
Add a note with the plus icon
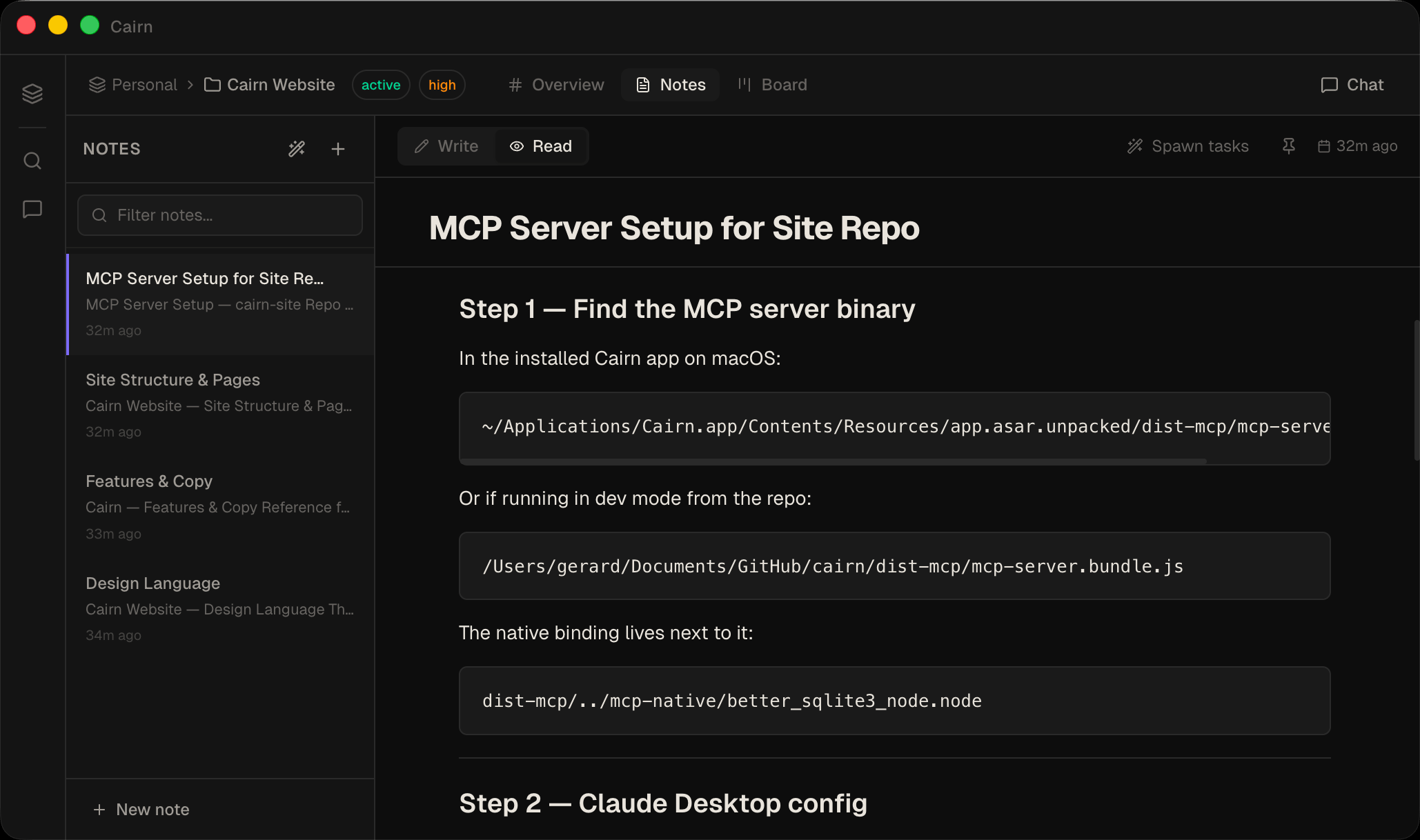[338, 149]
